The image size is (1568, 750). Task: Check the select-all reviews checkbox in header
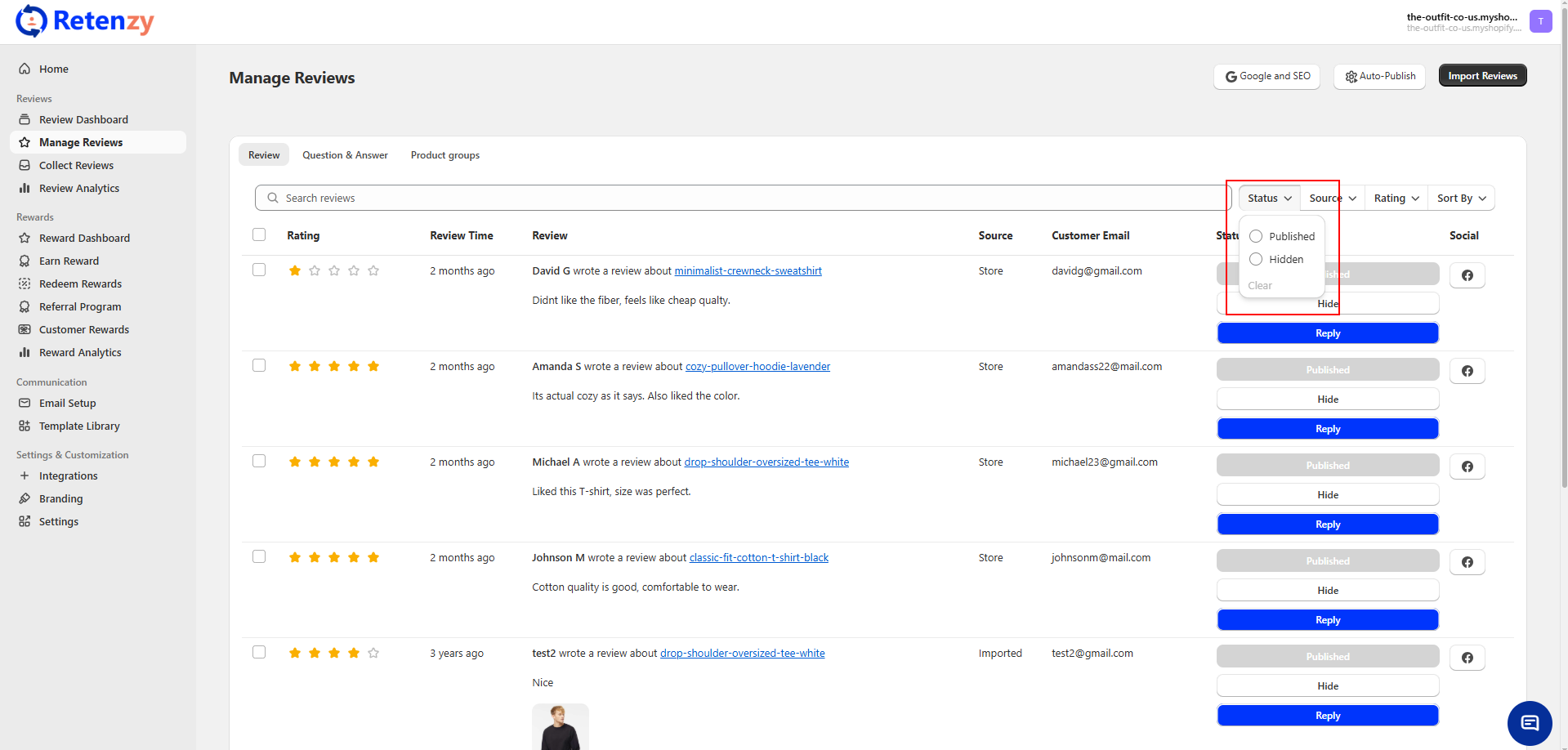pos(259,234)
